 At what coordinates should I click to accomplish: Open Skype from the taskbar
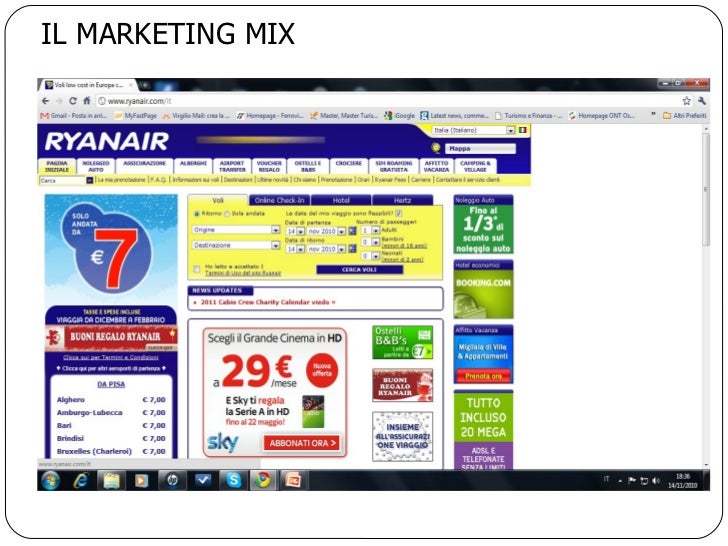pos(234,481)
